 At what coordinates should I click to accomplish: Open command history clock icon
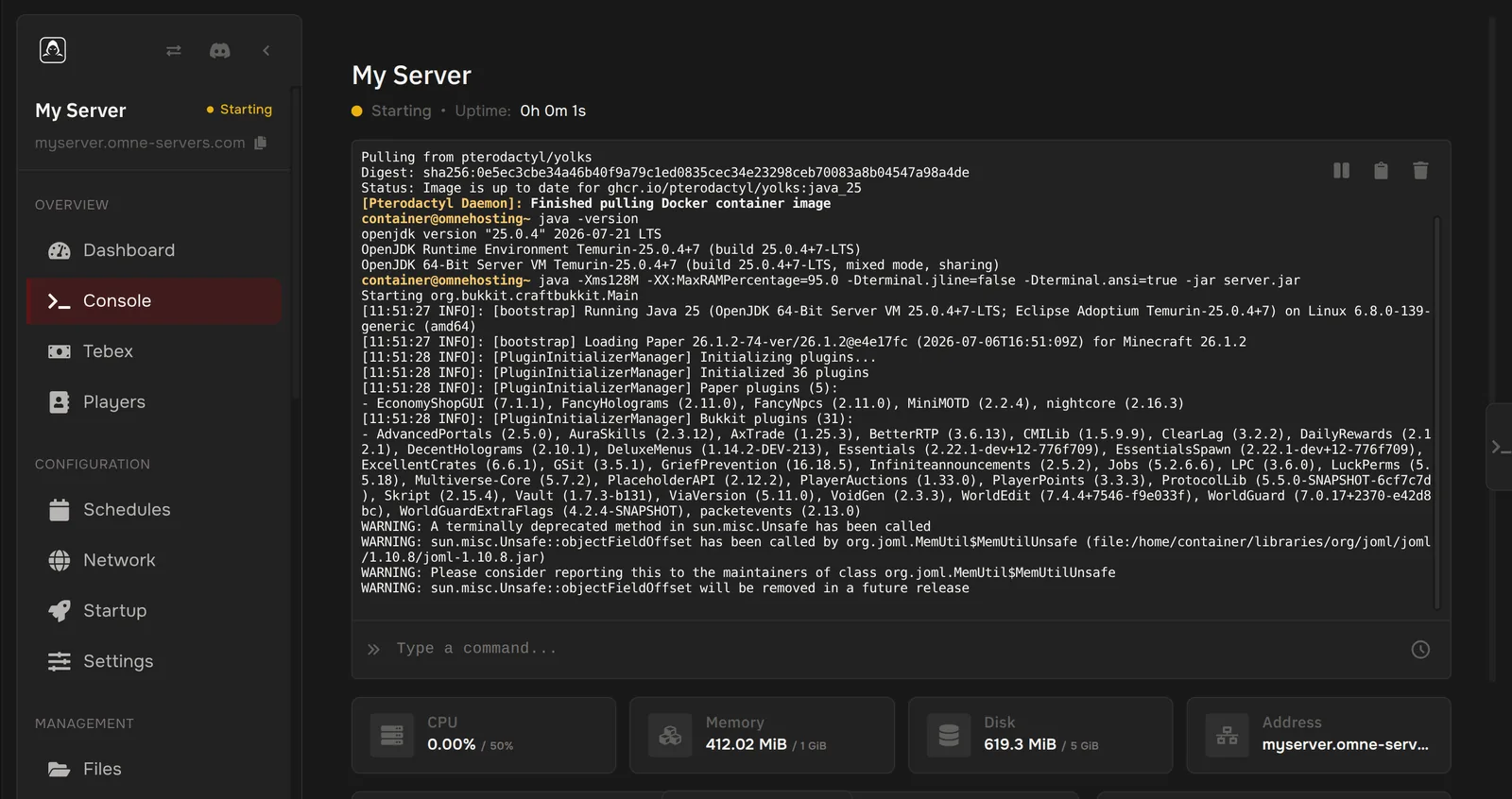tap(1420, 650)
